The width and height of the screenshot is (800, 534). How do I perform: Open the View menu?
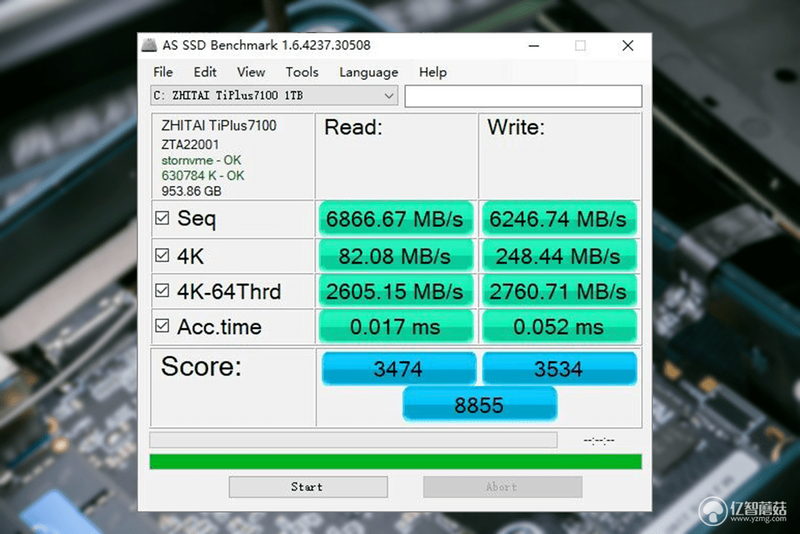coord(251,72)
